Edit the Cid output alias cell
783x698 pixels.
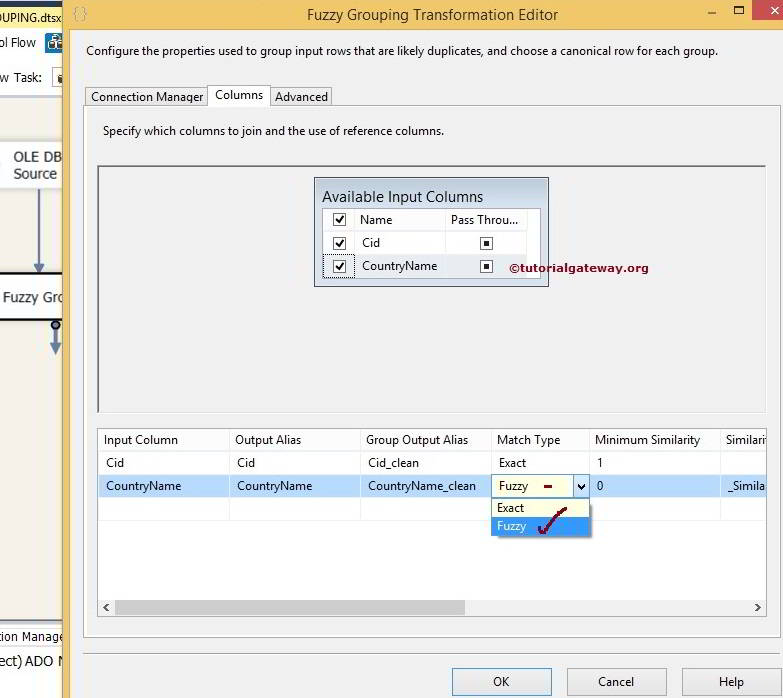(295, 463)
